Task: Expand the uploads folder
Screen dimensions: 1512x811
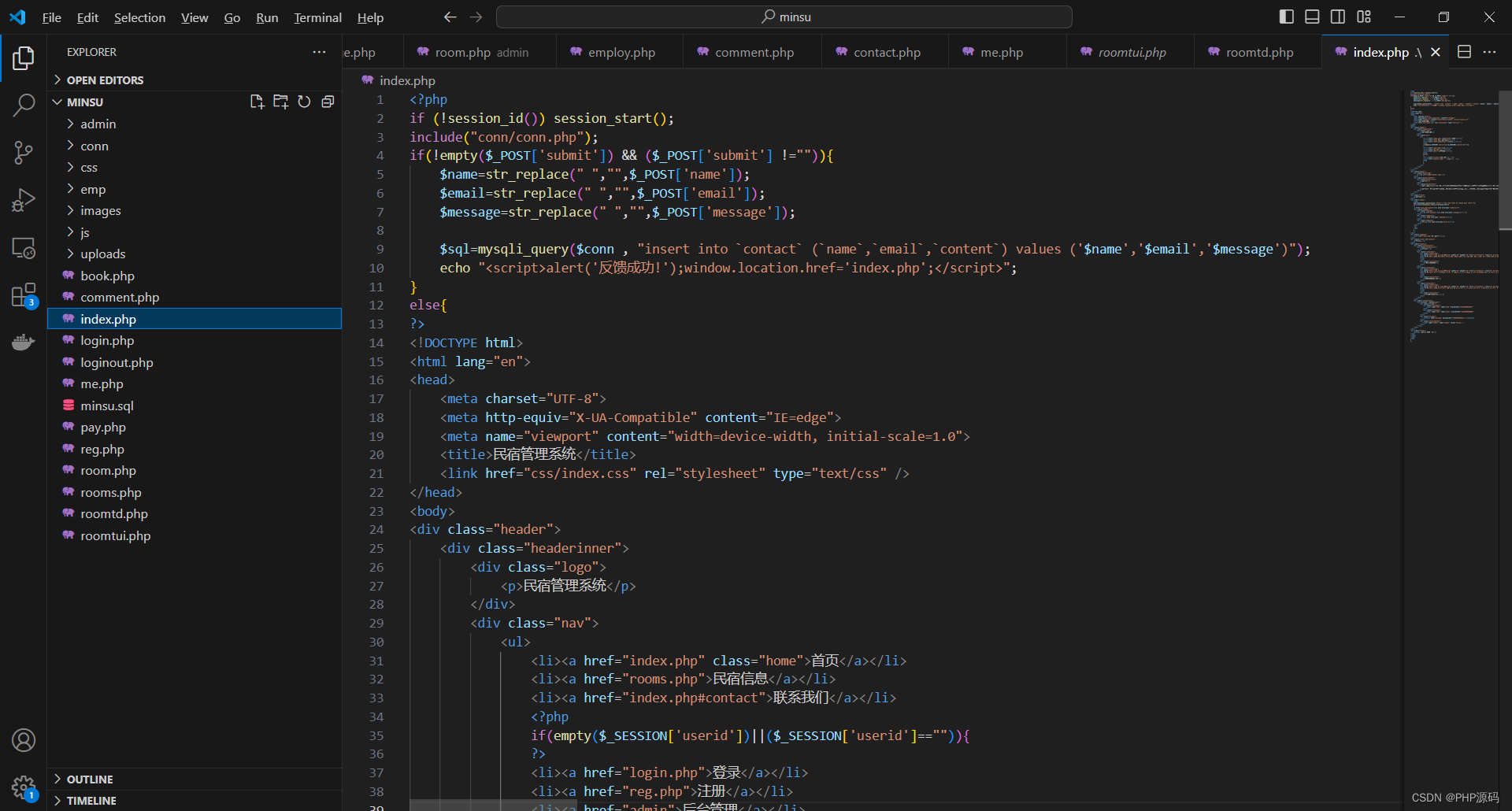Action: [194, 254]
